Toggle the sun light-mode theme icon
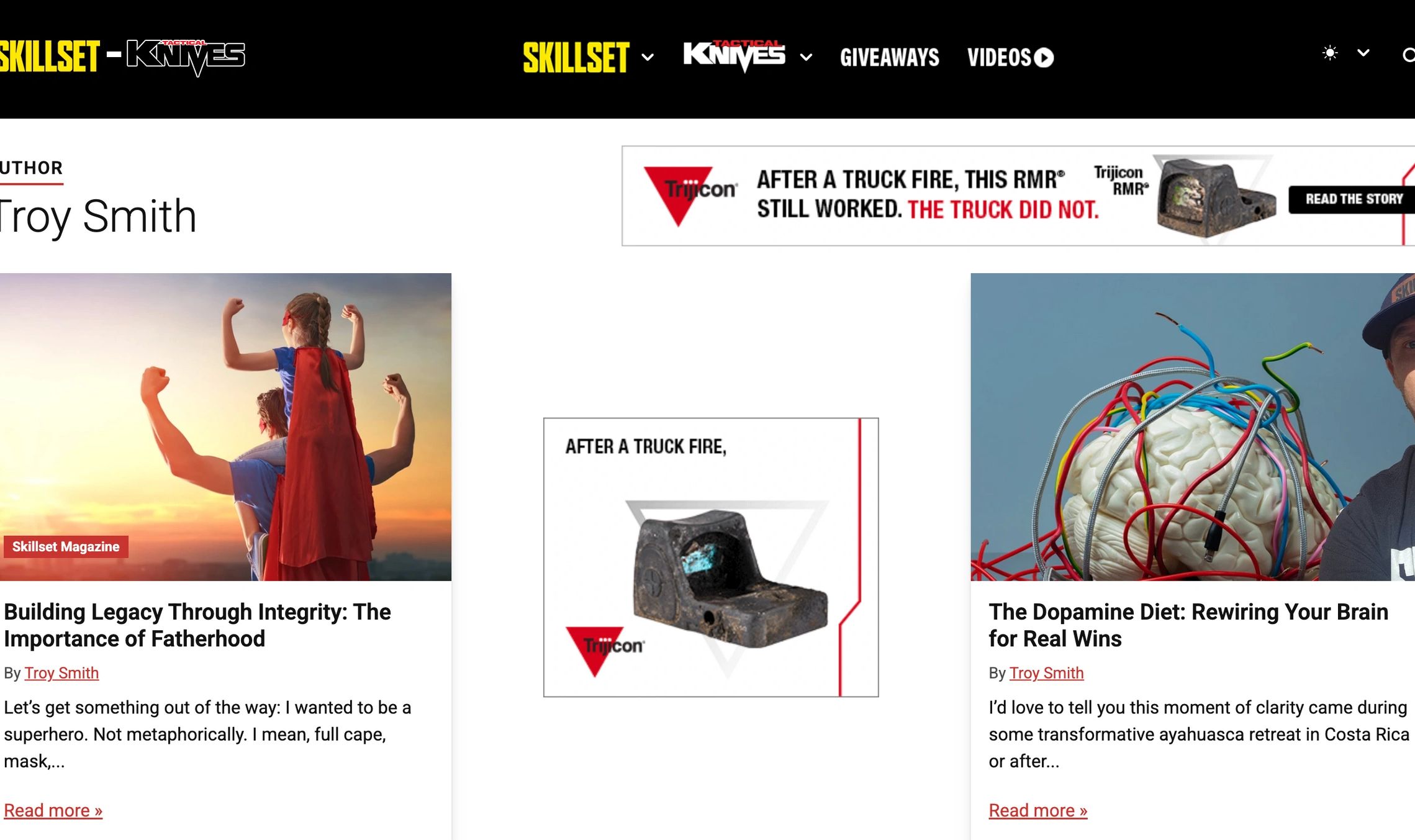Image resolution: width=1415 pixels, height=840 pixels. [x=1329, y=53]
